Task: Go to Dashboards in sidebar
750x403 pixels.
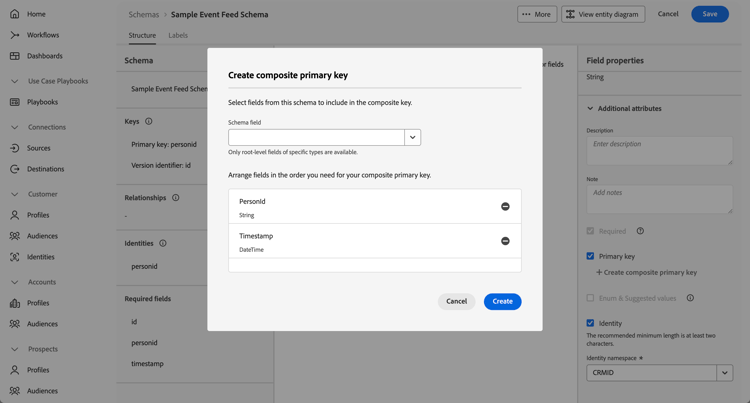Action: coord(45,56)
